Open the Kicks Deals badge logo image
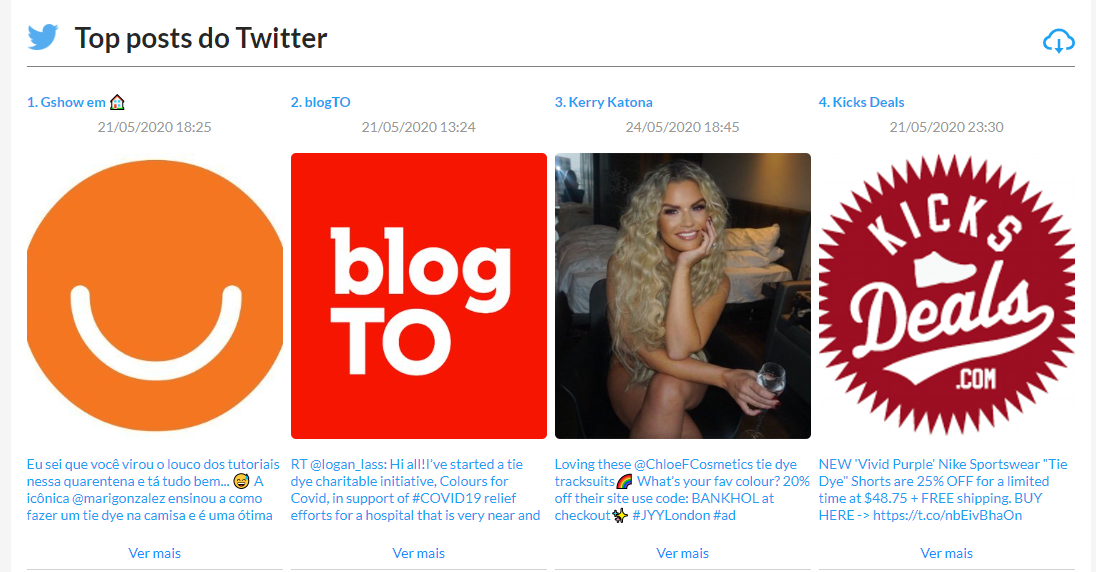 coord(946,296)
